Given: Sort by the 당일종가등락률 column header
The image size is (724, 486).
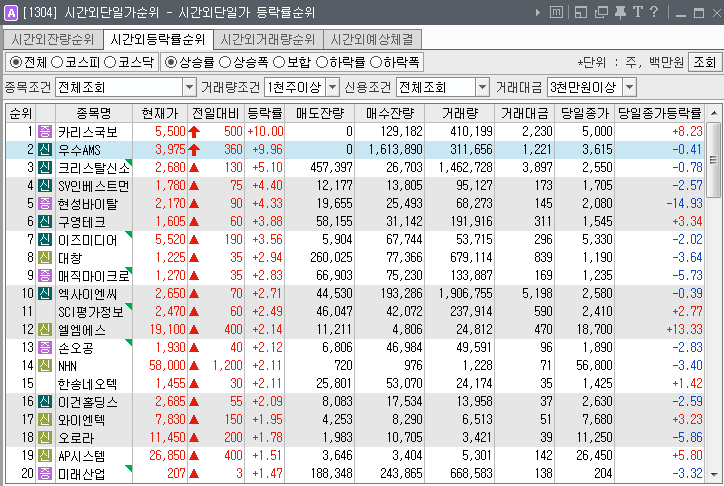Looking at the screenshot, I should click(x=659, y=113).
